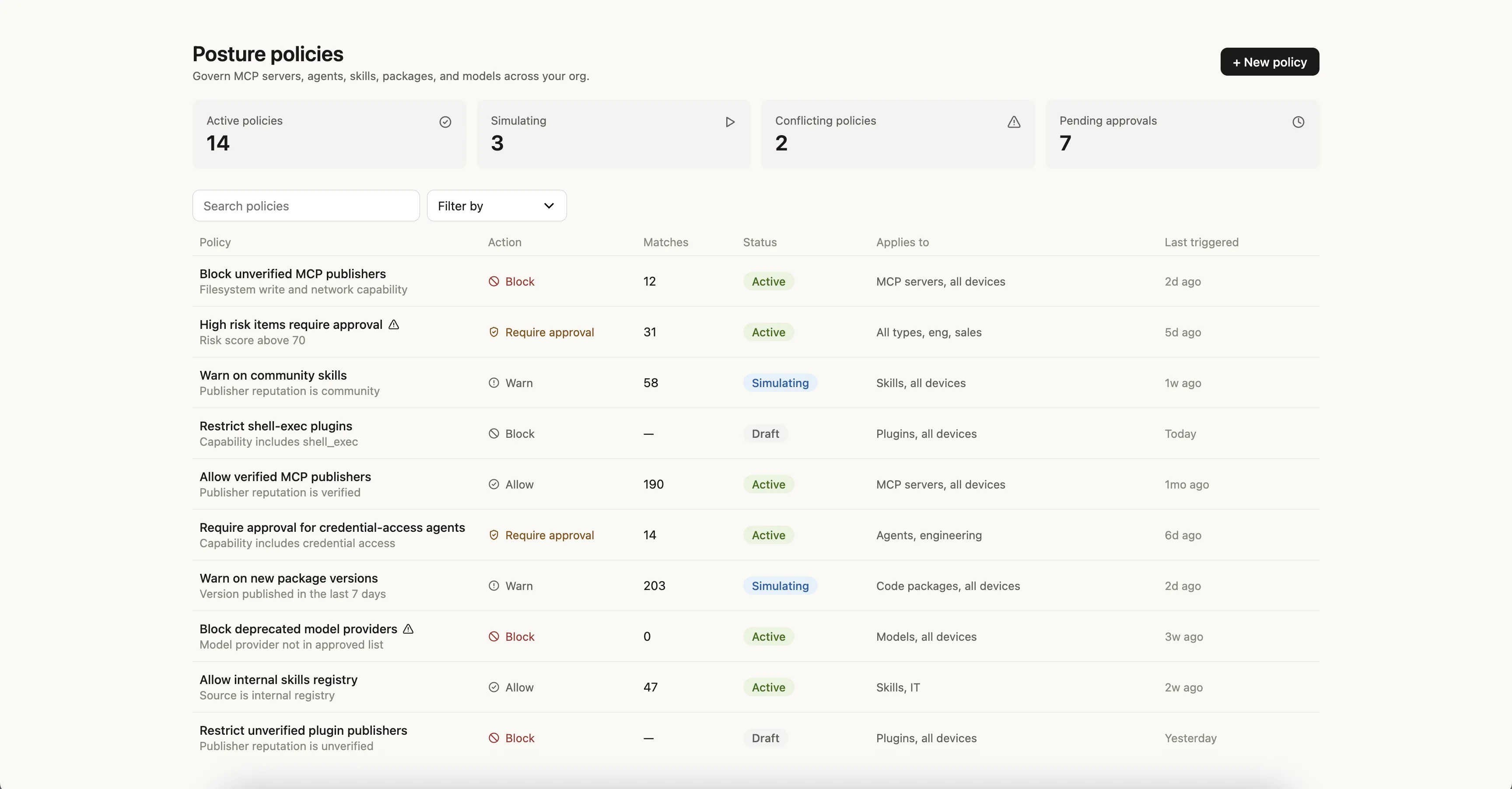Sort by the Status column header

pos(759,242)
